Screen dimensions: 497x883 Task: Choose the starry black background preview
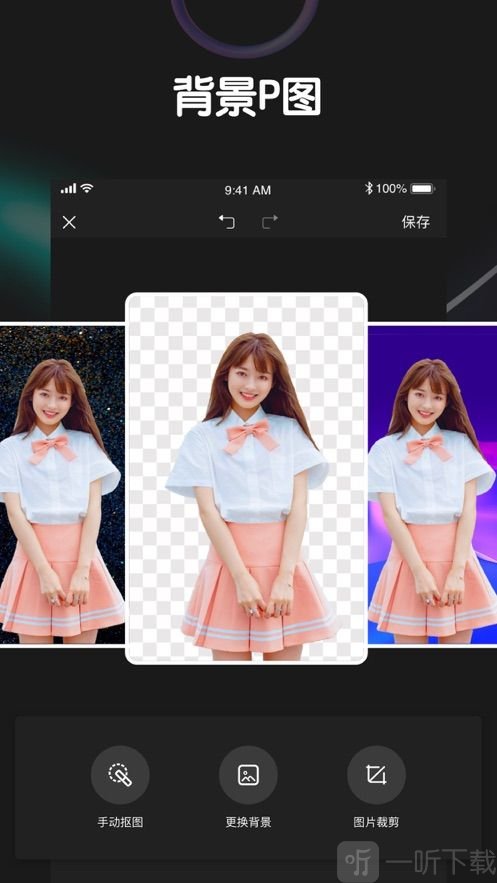click(x=62, y=485)
